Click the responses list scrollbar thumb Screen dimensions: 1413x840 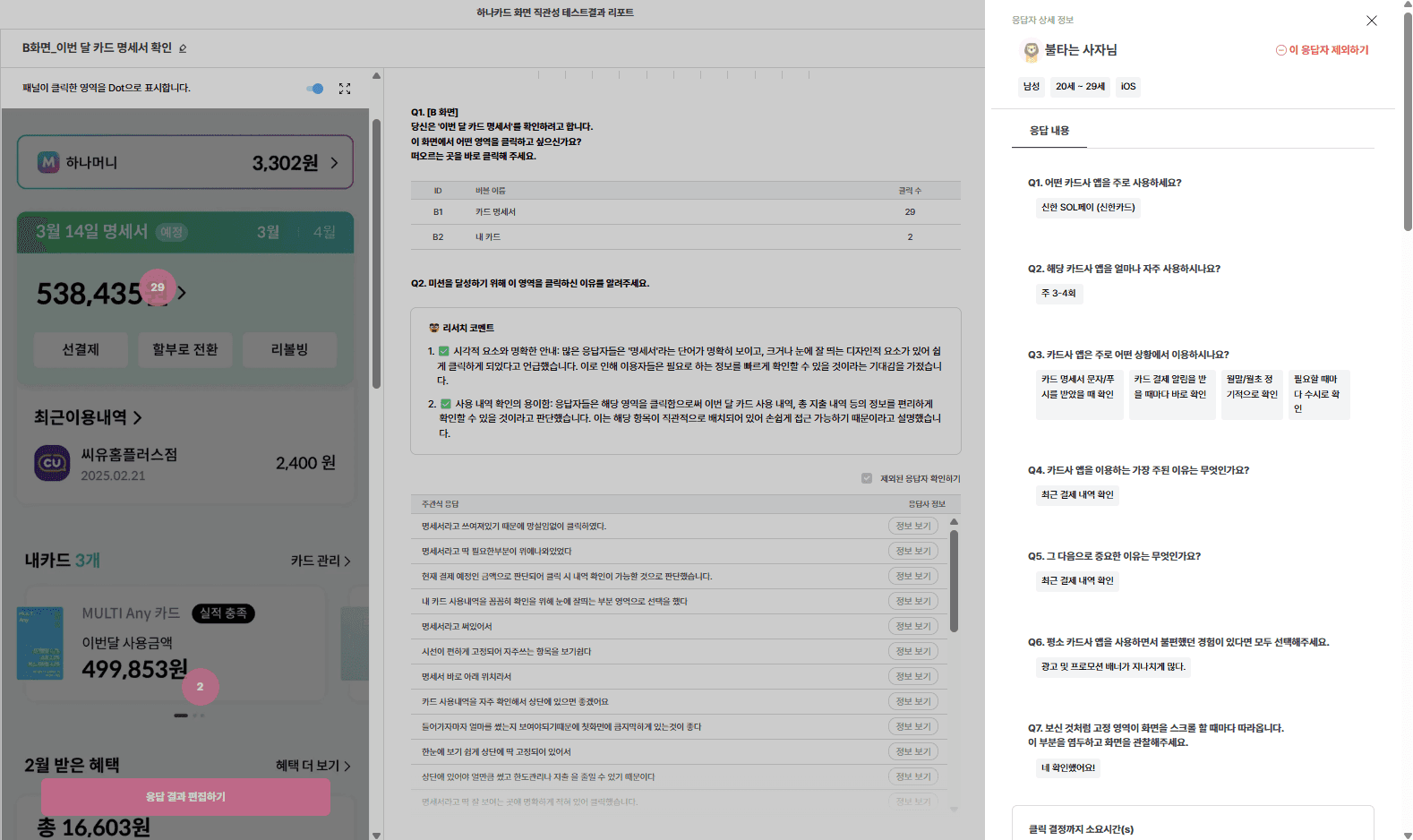[954, 581]
